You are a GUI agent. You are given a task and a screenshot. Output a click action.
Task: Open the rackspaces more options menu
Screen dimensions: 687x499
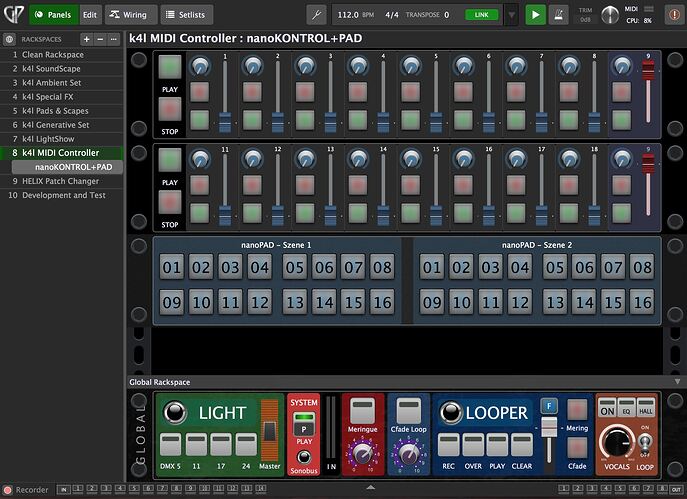click(x=113, y=39)
